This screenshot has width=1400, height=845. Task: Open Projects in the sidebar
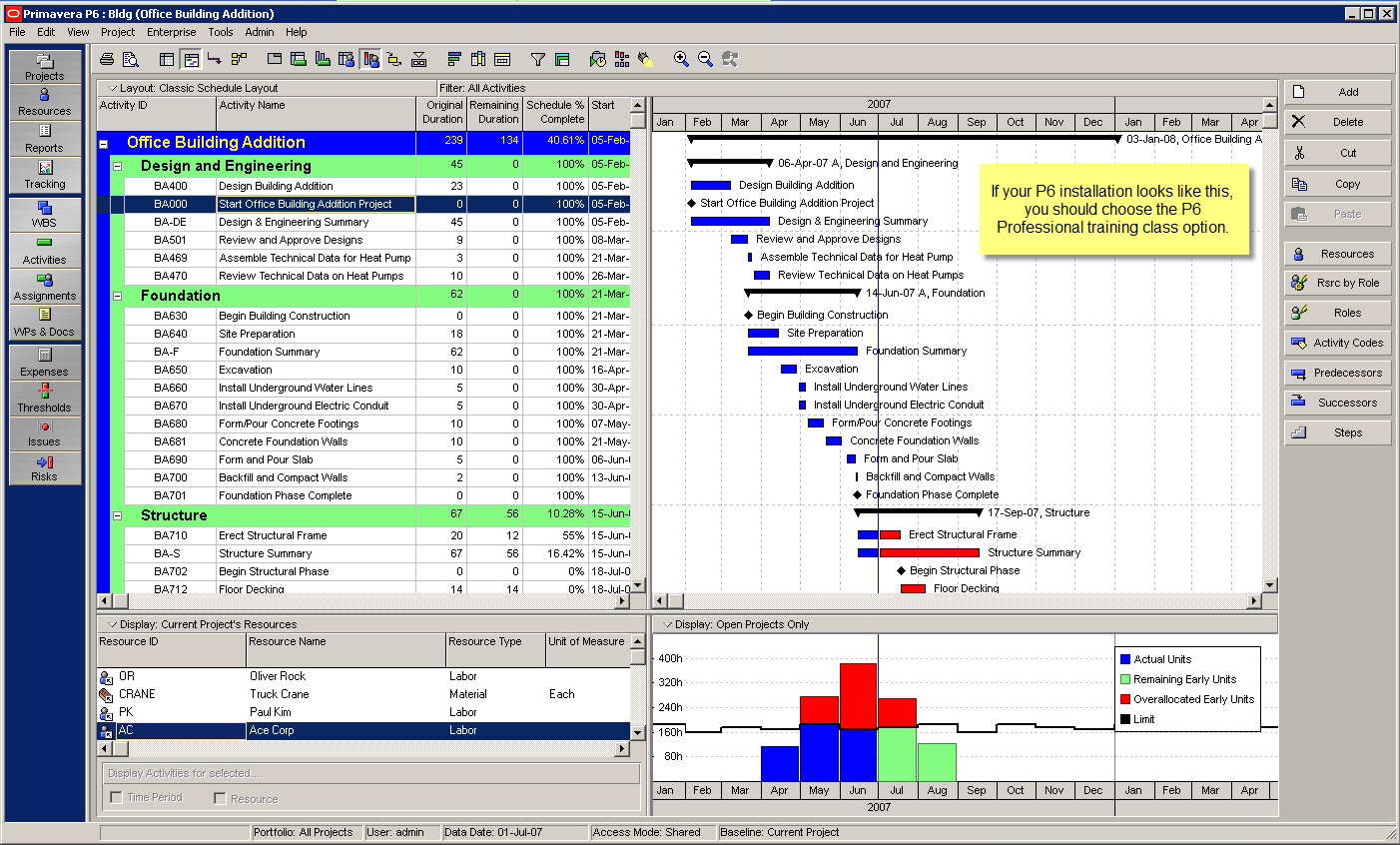point(45,67)
